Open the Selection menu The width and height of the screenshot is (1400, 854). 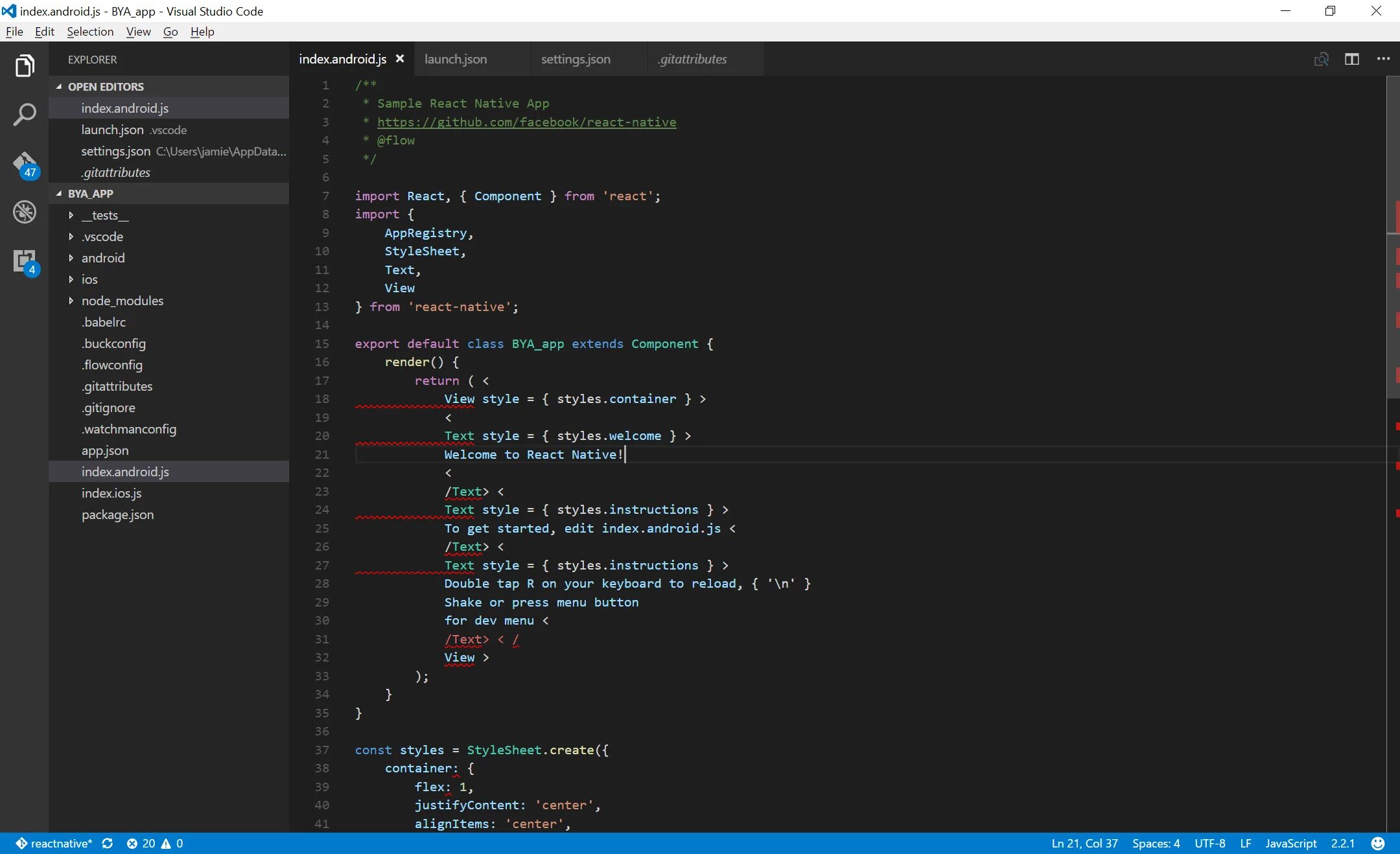(89, 32)
